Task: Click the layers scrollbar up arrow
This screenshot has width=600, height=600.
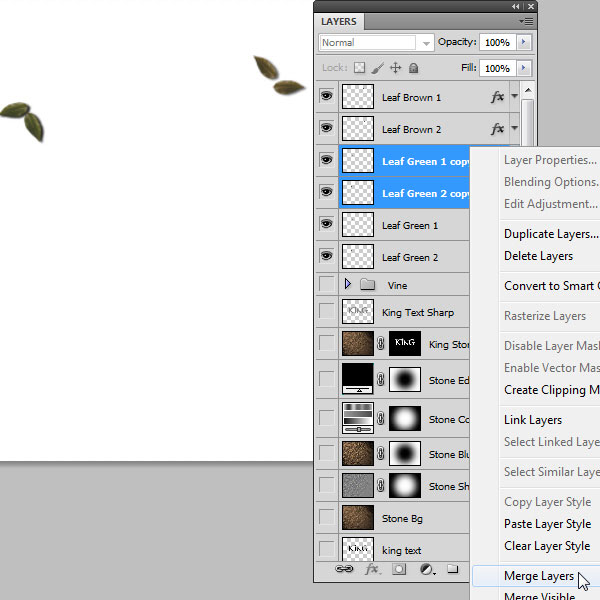Action: pyautogui.click(x=528, y=91)
